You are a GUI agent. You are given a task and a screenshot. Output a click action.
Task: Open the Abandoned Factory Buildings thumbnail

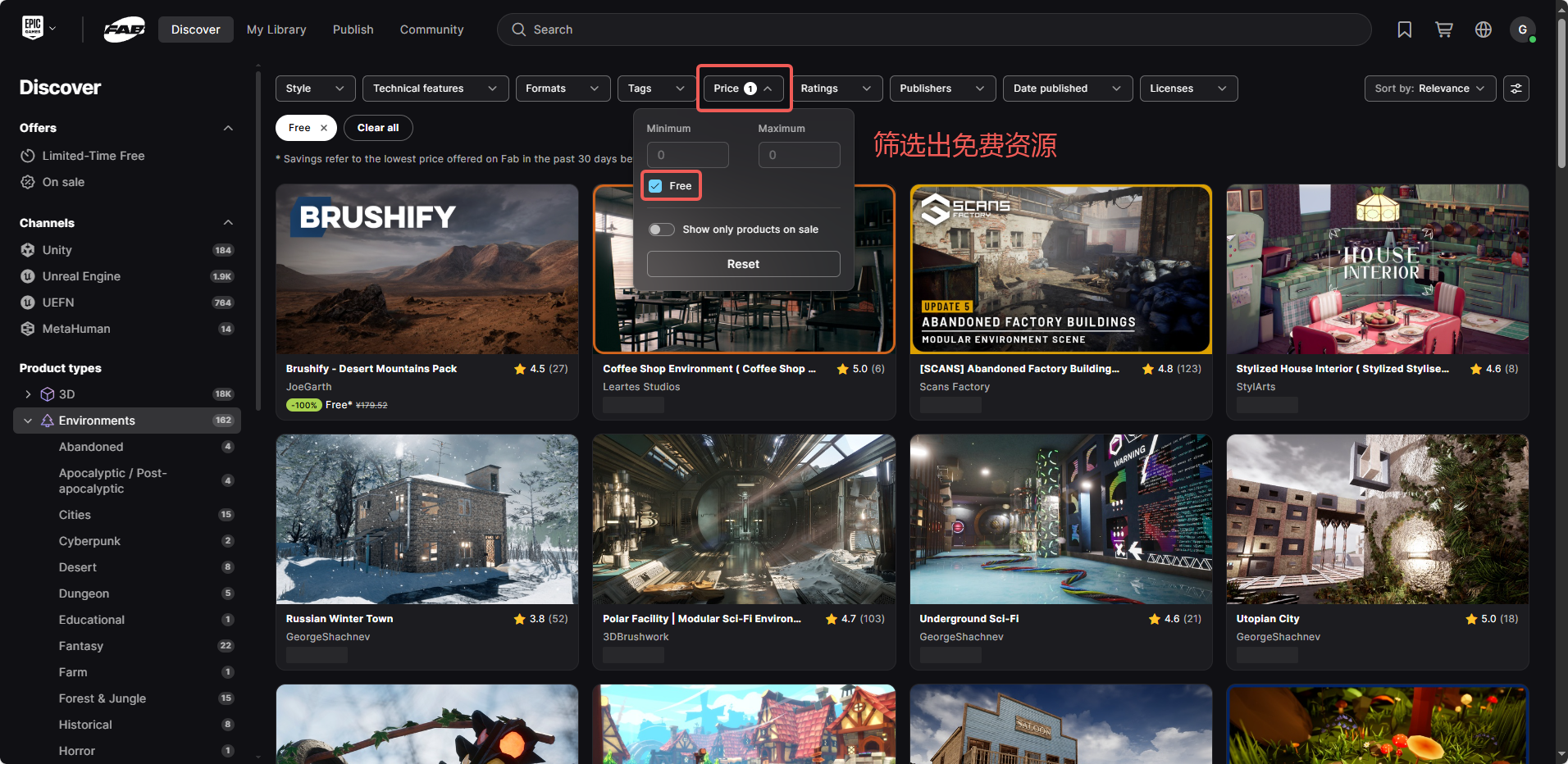click(1061, 269)
